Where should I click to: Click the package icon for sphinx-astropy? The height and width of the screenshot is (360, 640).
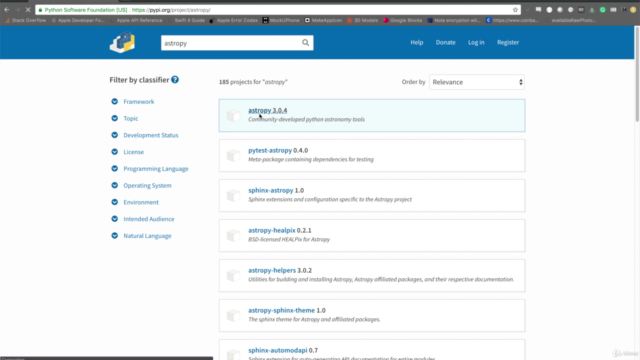coord(233,196)
